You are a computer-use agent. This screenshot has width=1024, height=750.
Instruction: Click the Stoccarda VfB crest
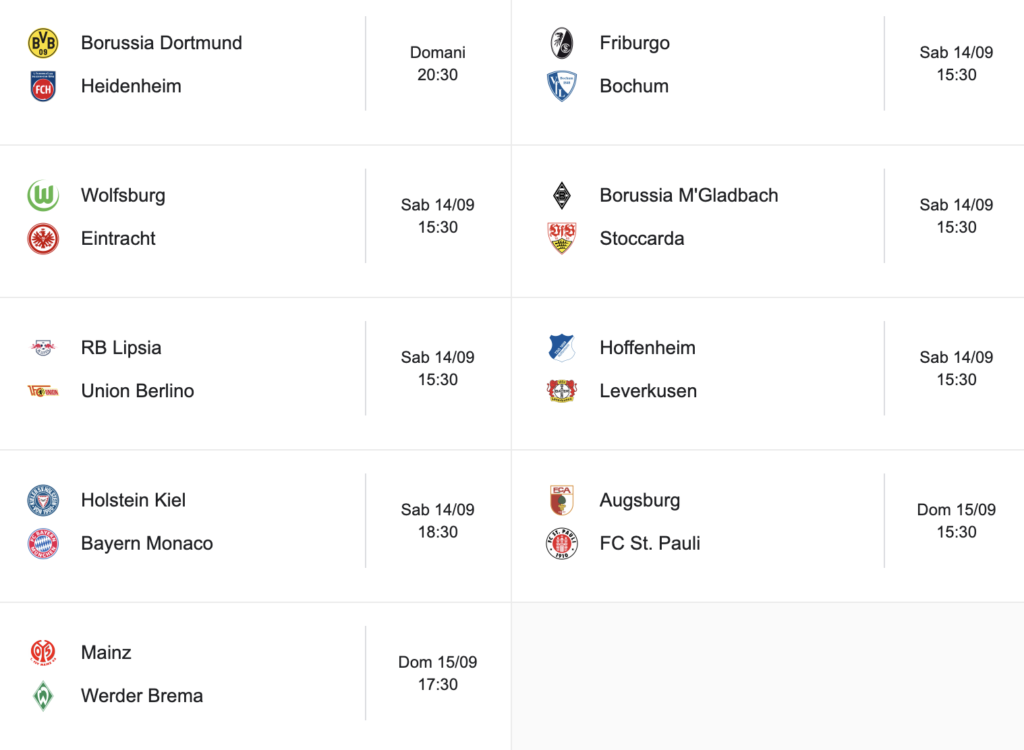click(x=562, y=238)
